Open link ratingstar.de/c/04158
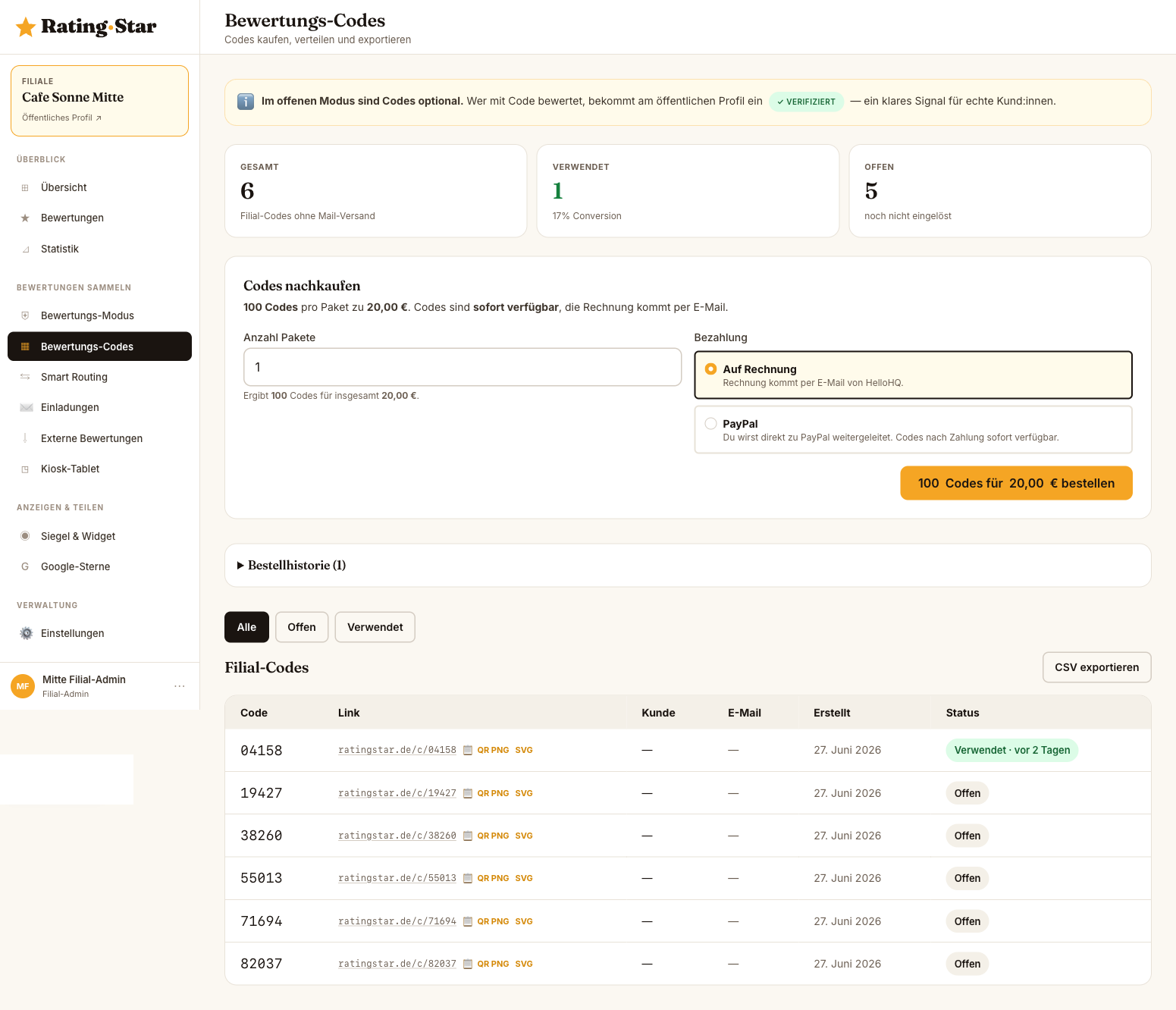This screenshot has width=1176, height=1010. coord(397,750)
